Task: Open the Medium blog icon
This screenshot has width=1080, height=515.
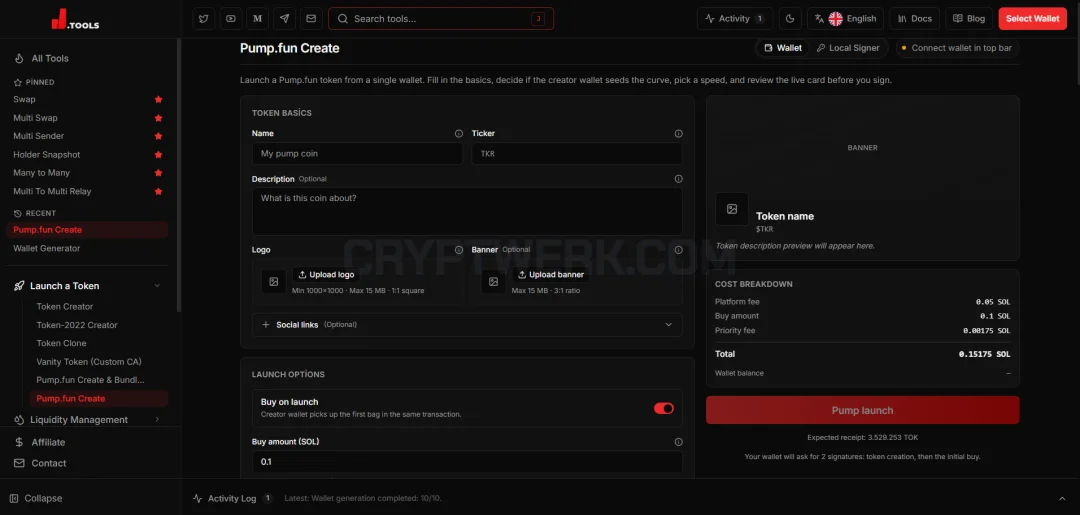Action: [x=258, y=19]
